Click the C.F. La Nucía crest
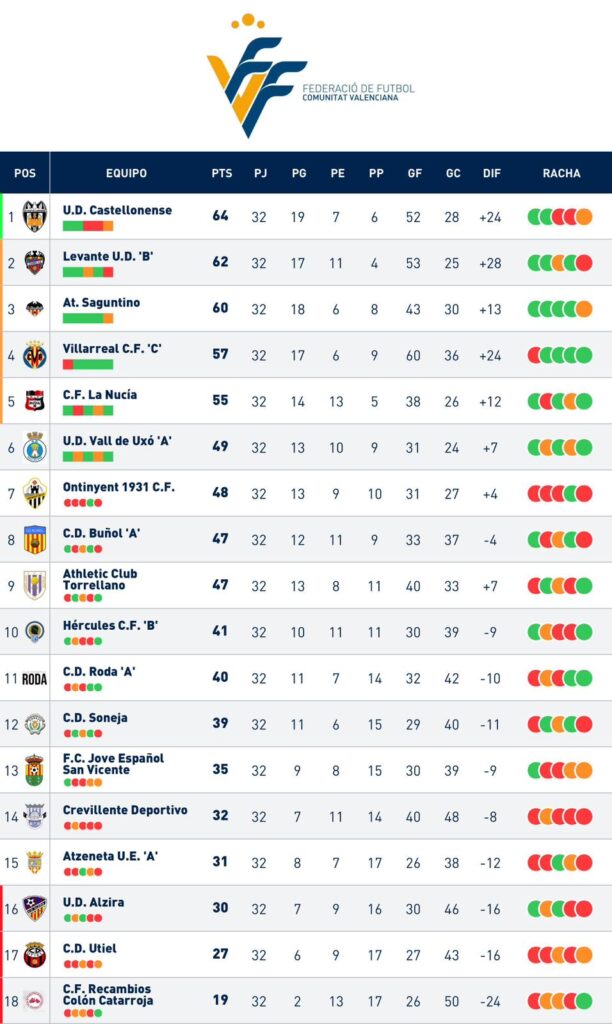This screenshot has width=612, height=1024. pyautogui.click(x=35, y=400)
